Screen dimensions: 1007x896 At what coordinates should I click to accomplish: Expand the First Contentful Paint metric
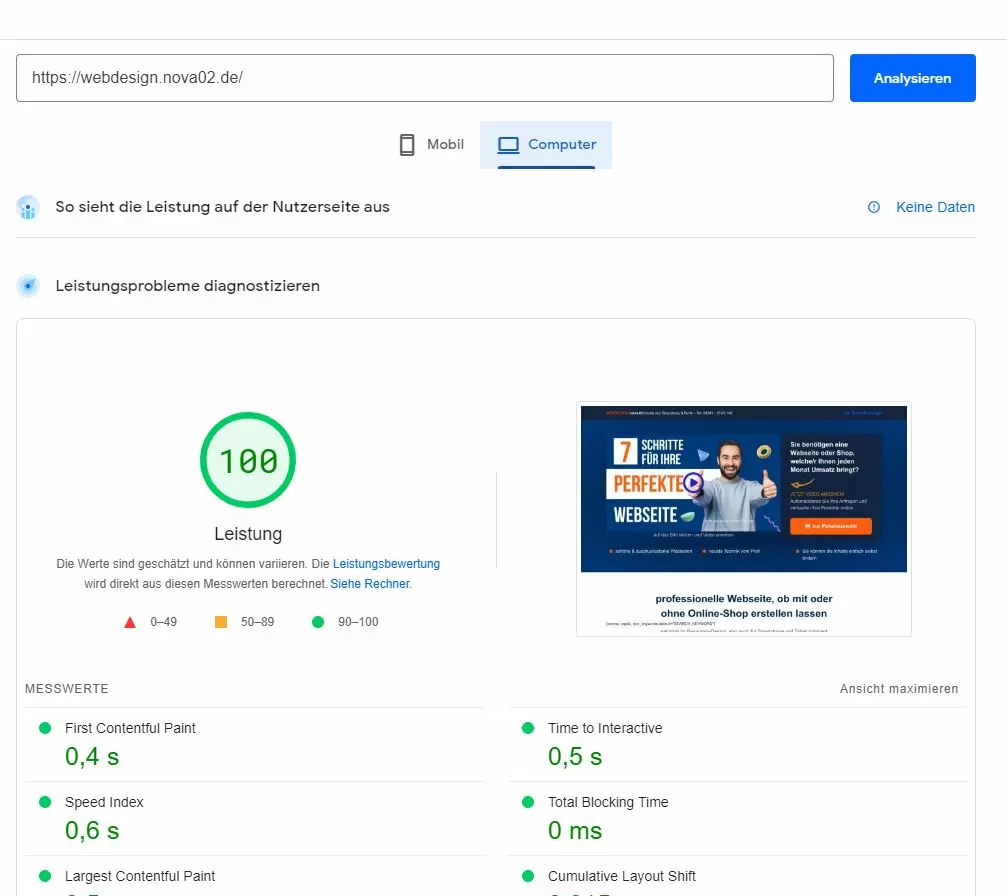(x=130, y=728)
